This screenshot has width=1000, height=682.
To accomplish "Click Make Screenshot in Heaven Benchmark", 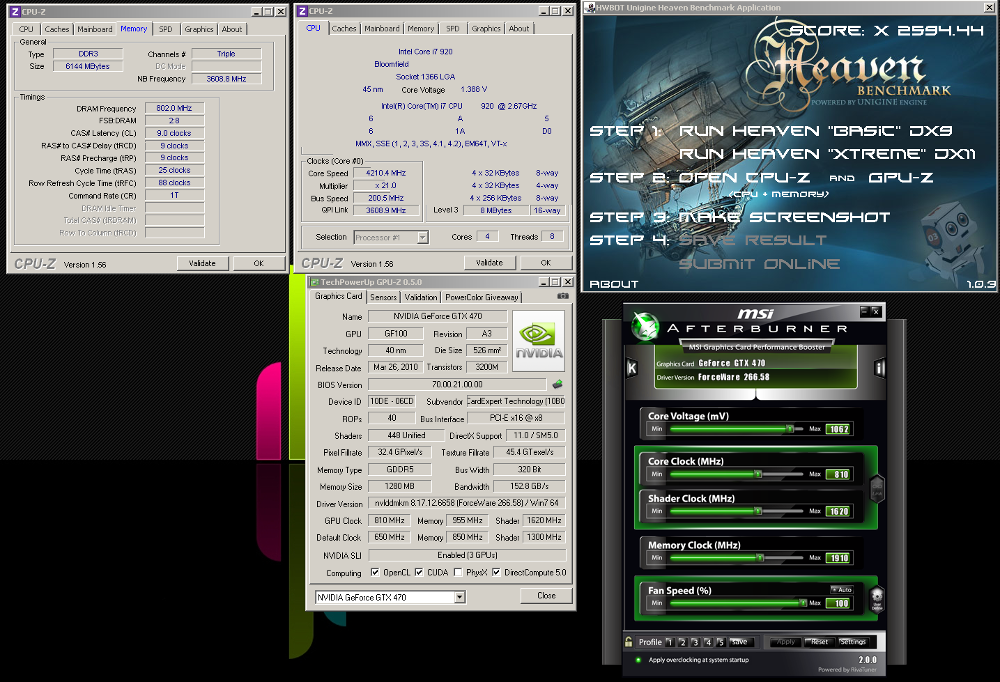I will coord(783,217).
